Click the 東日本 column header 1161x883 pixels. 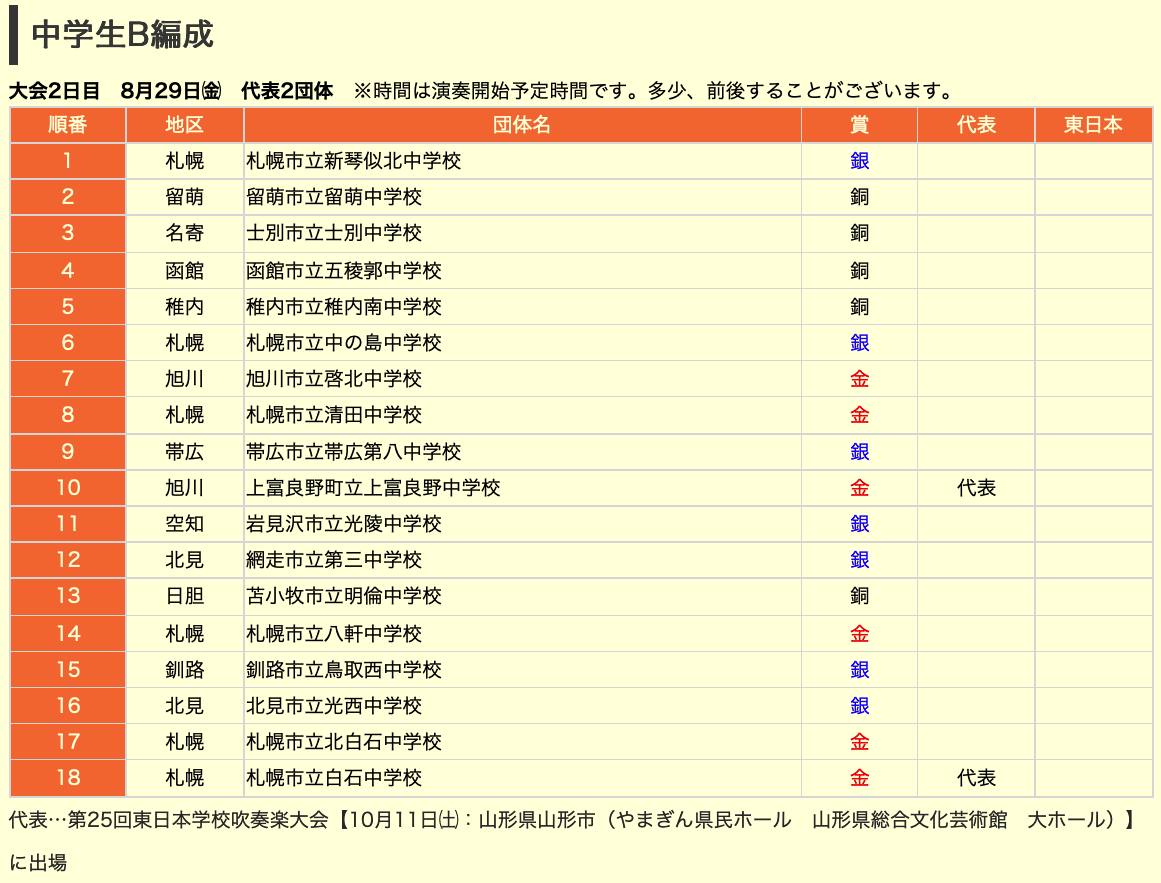1094,125
